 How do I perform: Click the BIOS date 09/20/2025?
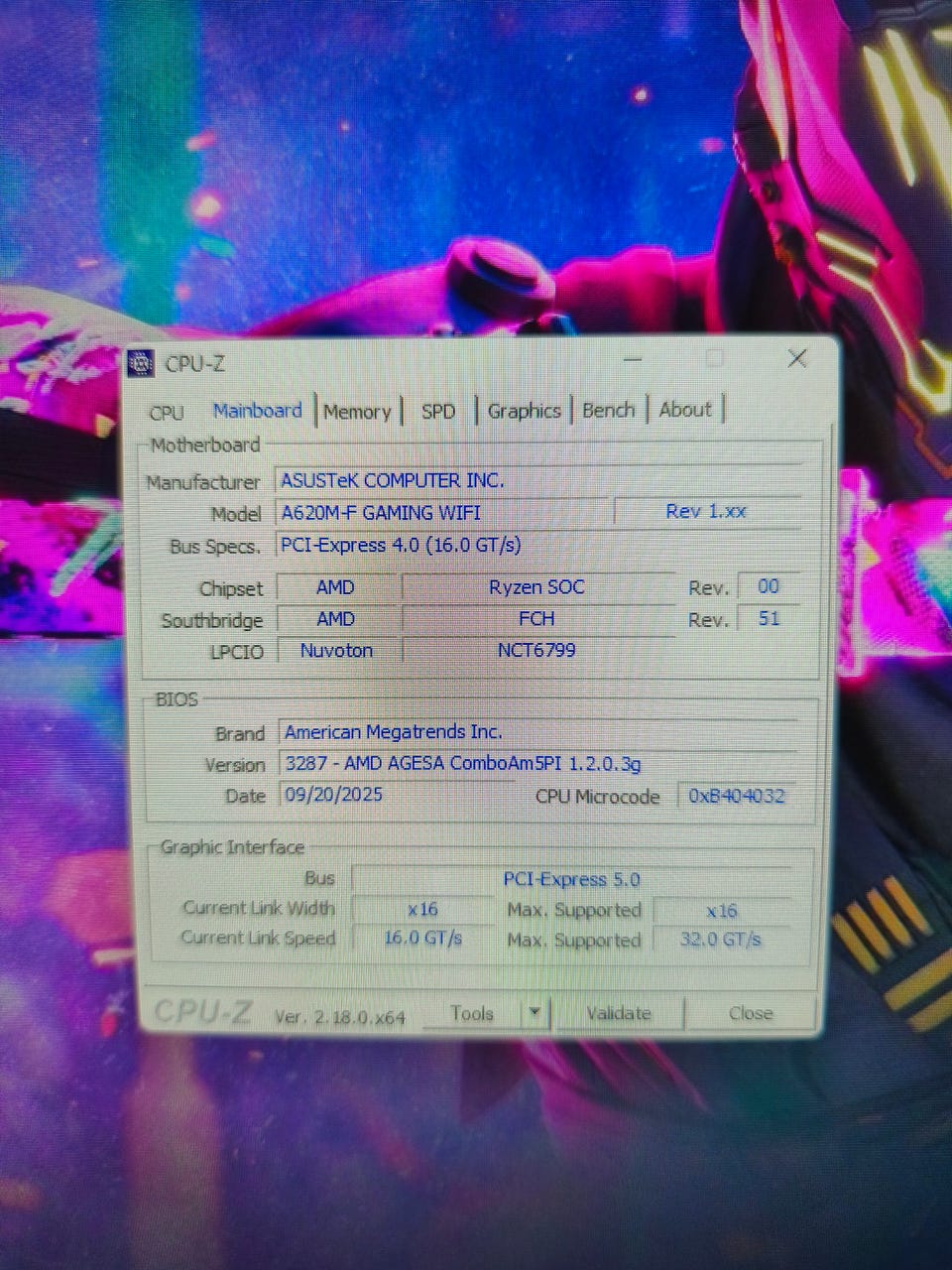click(395, 795)
